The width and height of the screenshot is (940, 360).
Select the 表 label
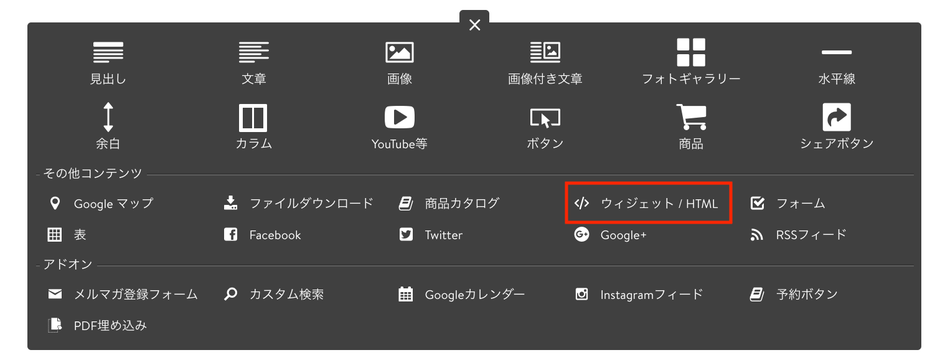pos(80,235)
